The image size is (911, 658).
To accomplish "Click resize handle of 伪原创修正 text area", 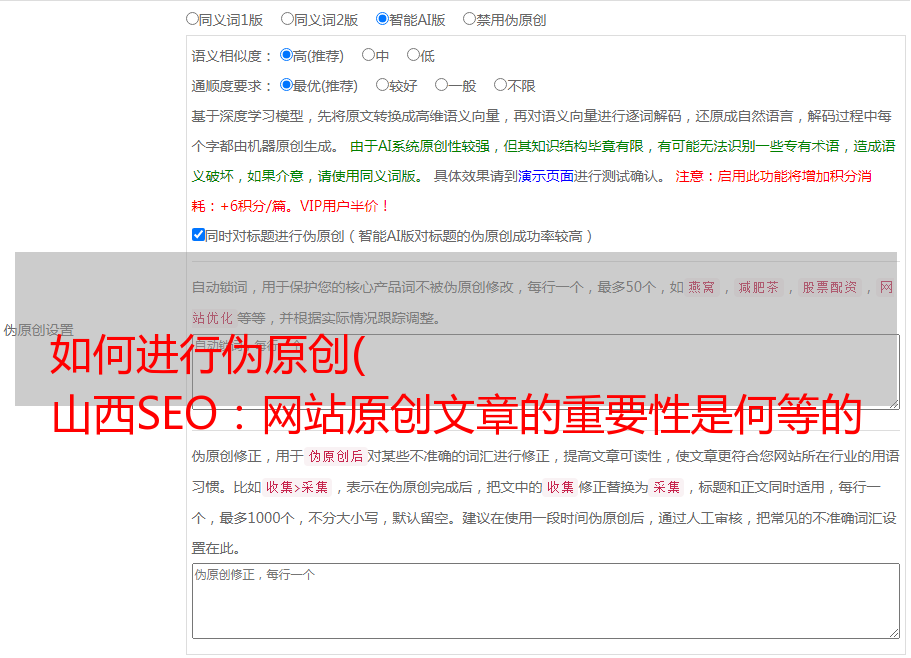I will 893,632.
